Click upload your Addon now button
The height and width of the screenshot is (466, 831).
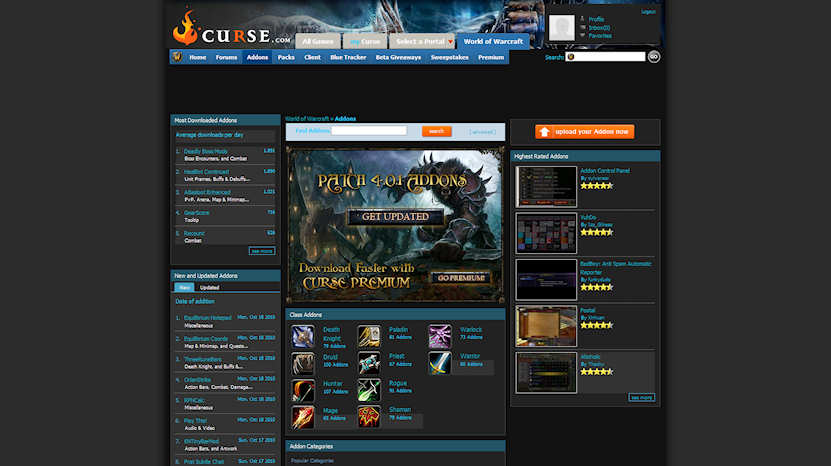point(585,131)
